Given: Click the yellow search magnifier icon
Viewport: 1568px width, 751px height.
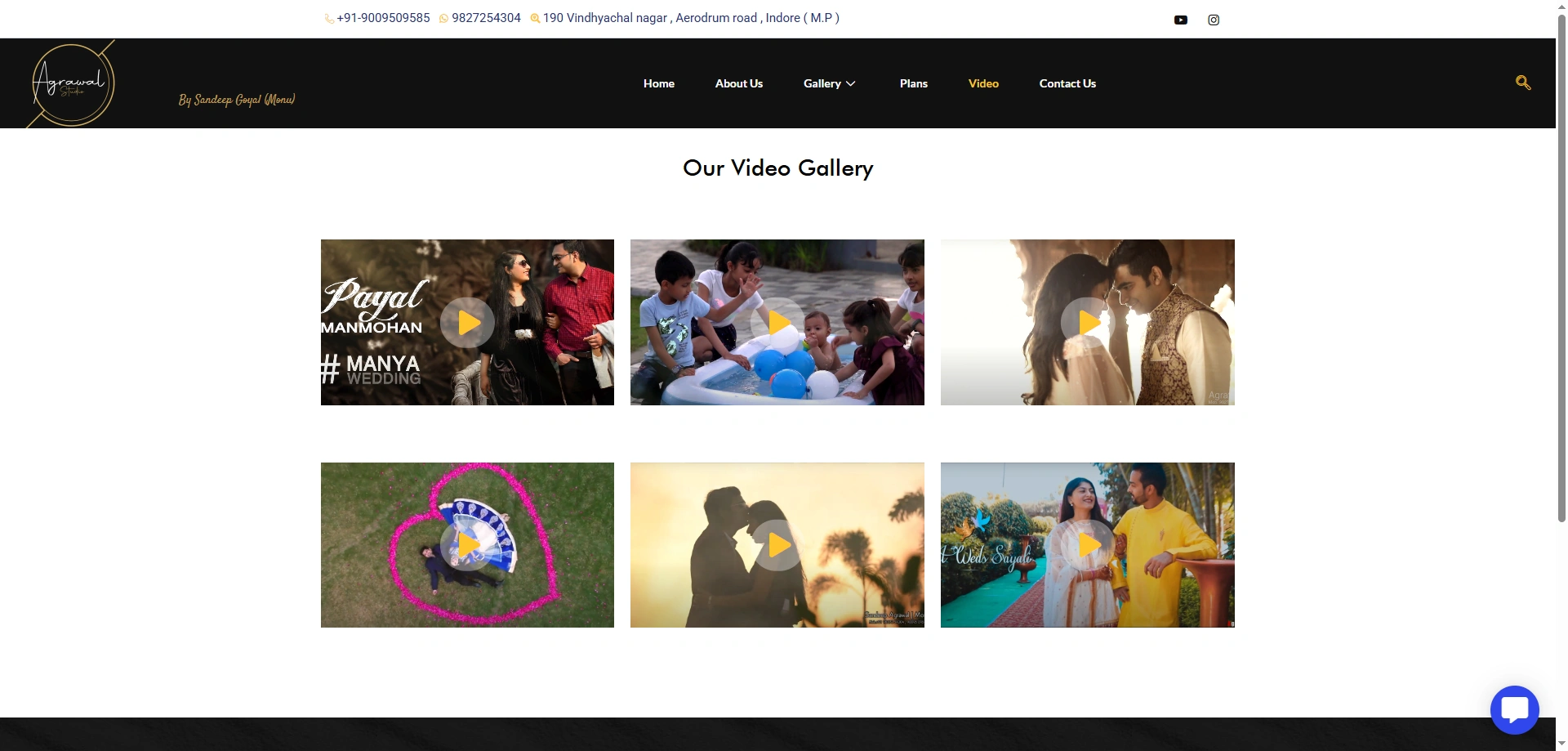Looking at the screenshot, I should 1523,83.
